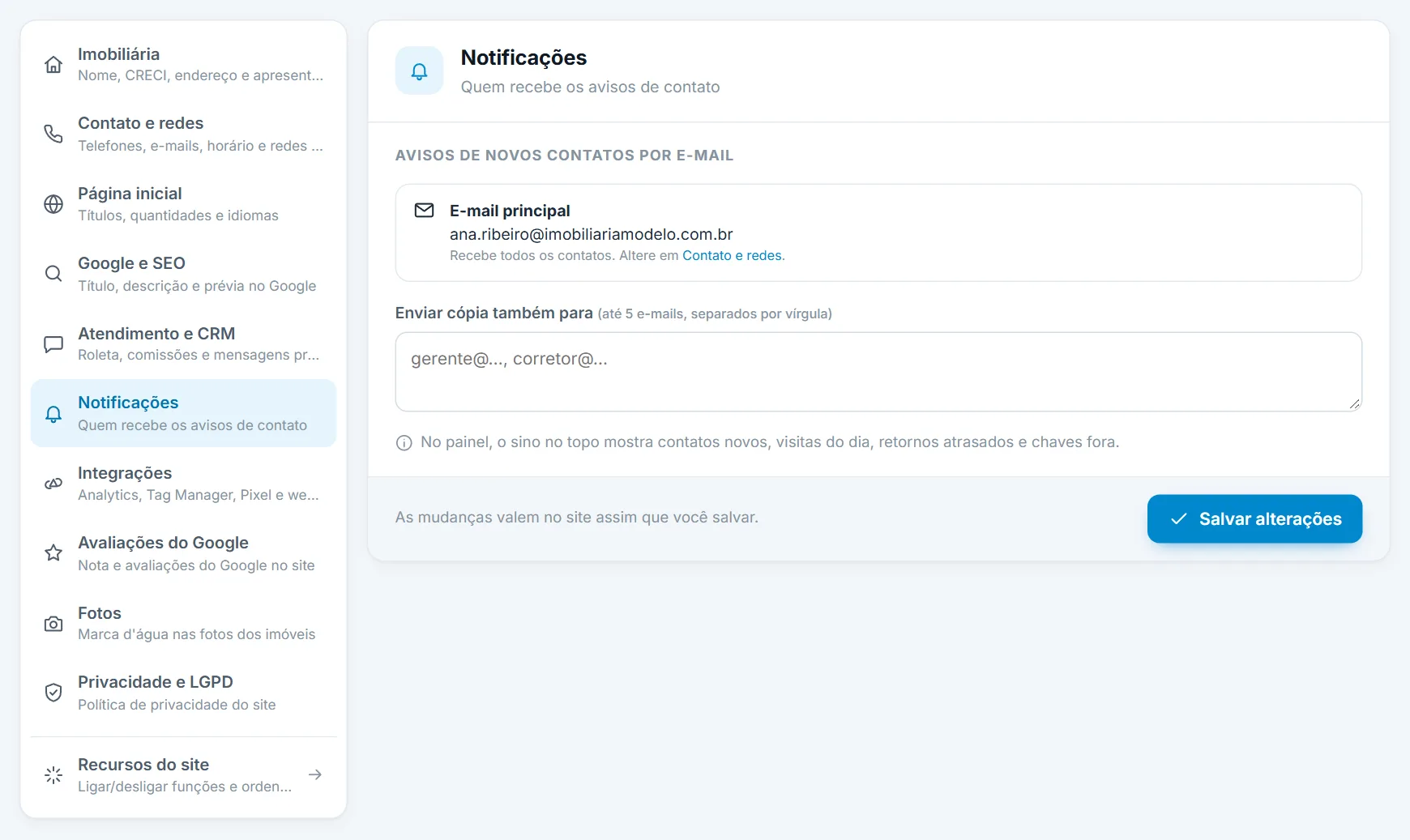Click the camera icon beside Fotos
The height and width of the screenshot is (840, 1410).
coord(53,624)
